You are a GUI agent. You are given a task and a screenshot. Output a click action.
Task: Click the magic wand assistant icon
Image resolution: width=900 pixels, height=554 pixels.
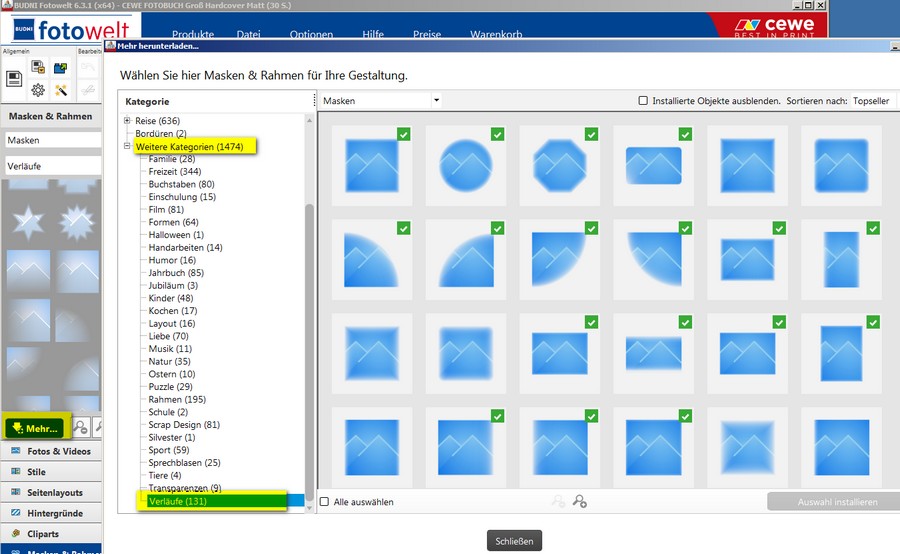tap(61, 91)
